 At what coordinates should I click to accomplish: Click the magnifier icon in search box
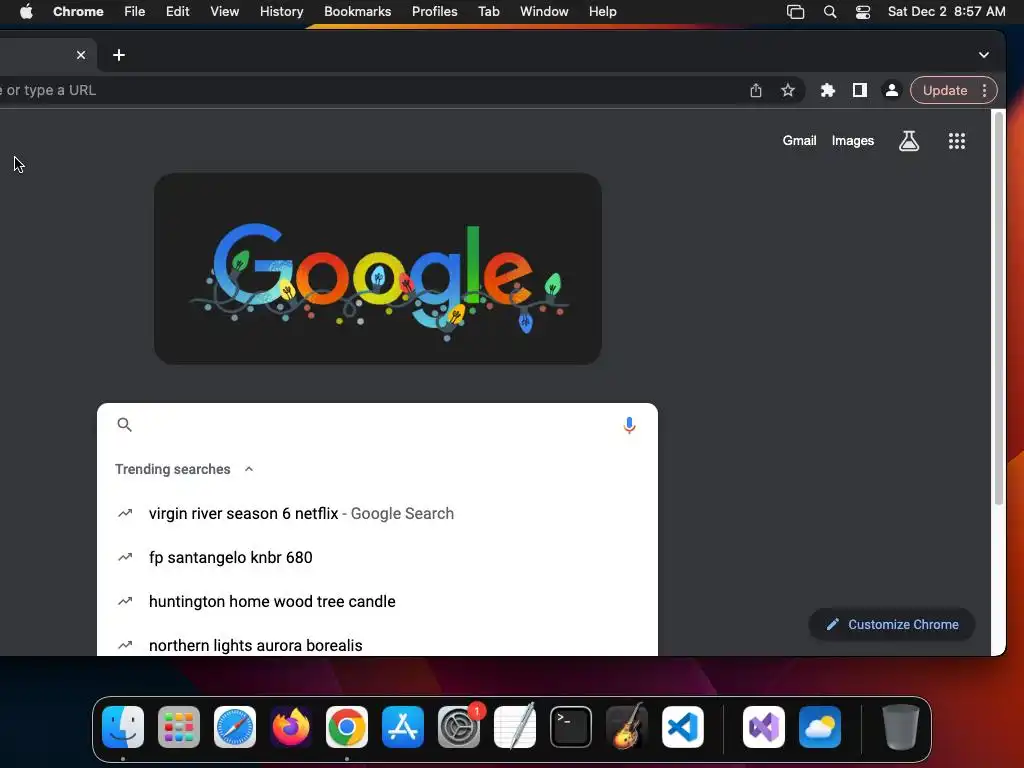124,424
